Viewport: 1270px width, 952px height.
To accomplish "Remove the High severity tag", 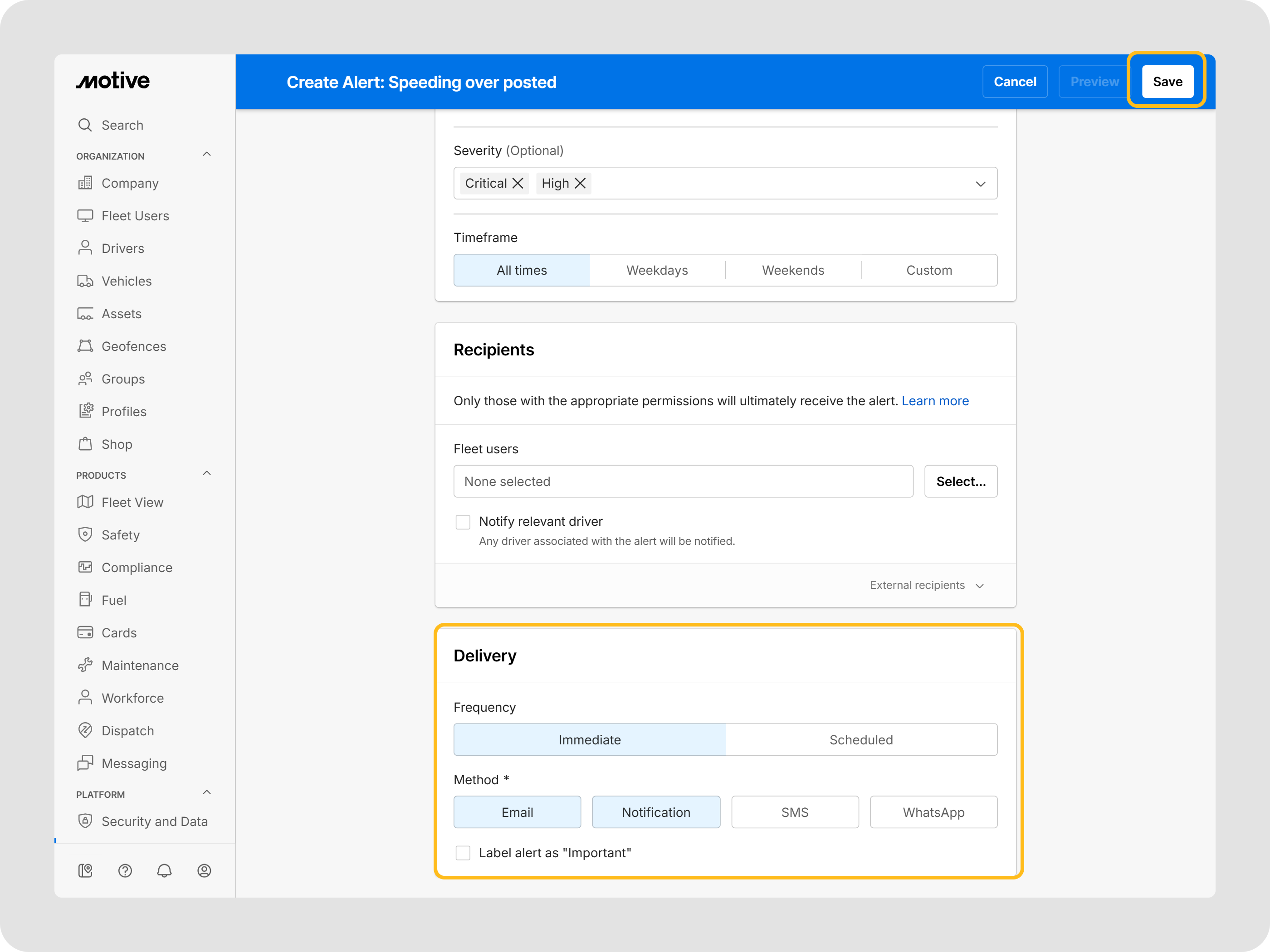I will (x=581, y=183).
